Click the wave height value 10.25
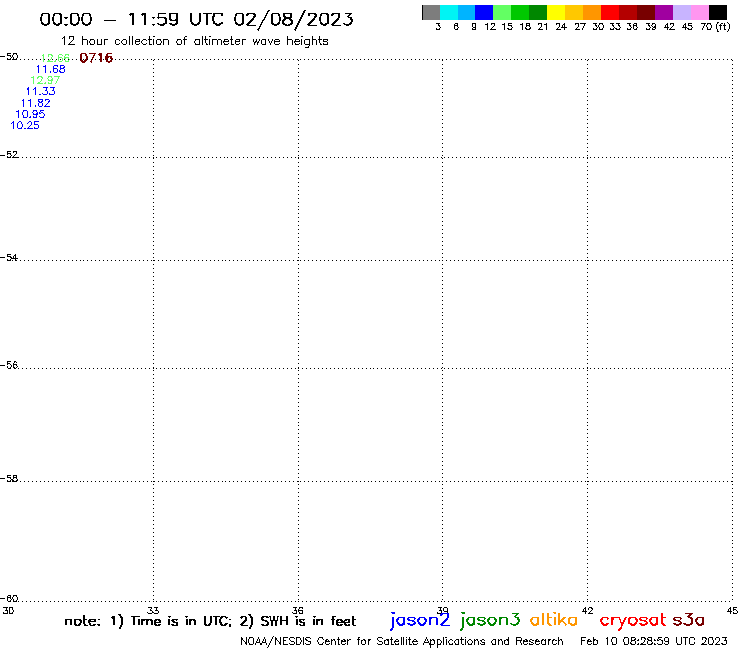The width and height of the screenshot is (740, 650). point(25,126)
